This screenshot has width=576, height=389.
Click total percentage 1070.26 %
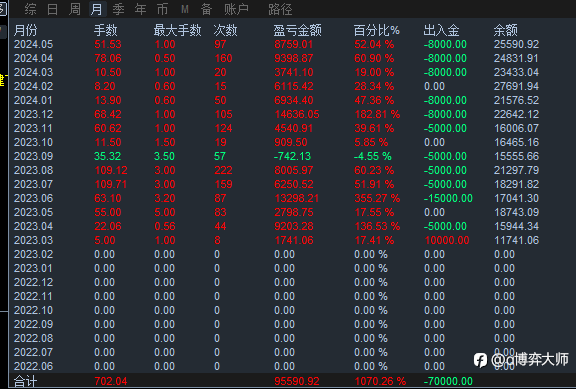point(380,381)
